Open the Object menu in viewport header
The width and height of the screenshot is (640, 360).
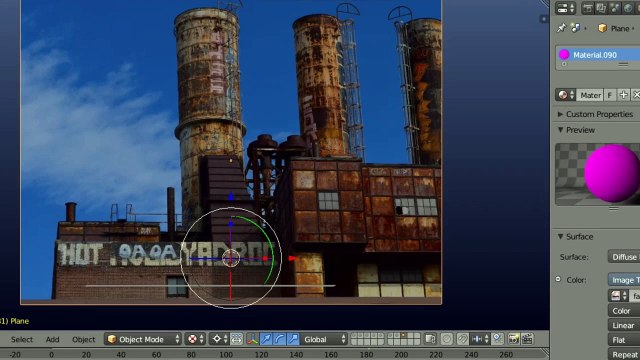pos(84,339)
